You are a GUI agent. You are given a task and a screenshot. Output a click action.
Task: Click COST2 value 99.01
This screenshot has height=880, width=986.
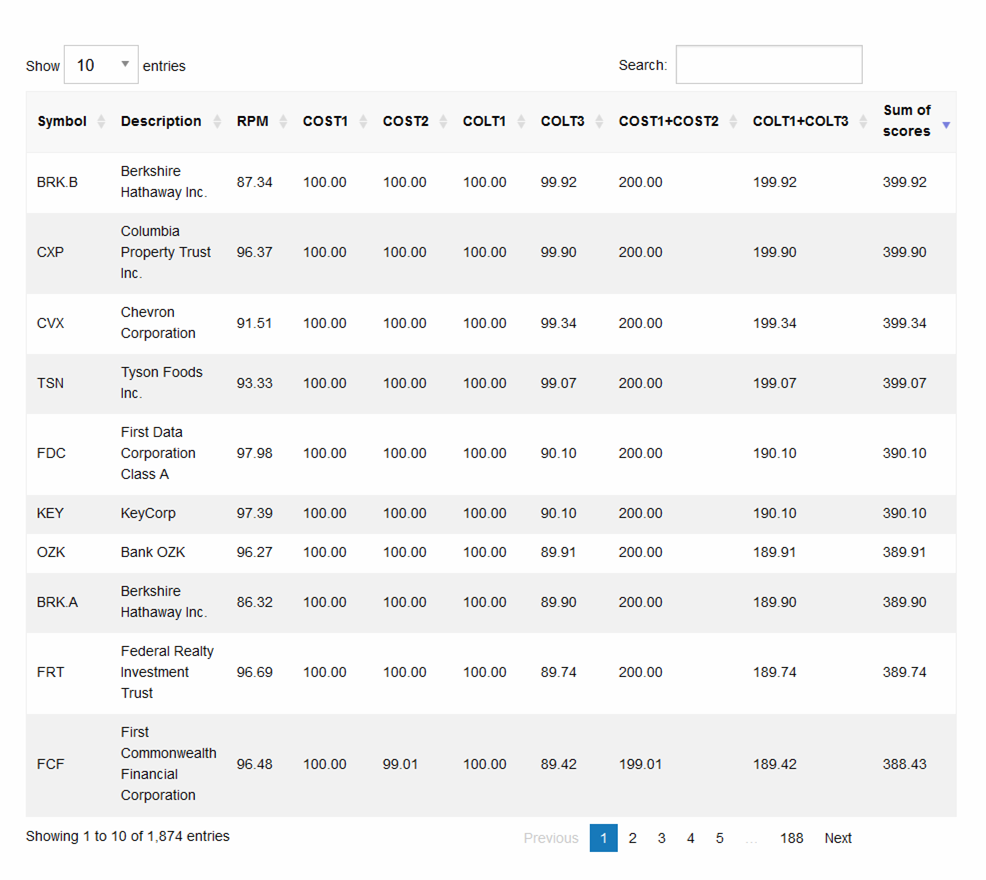[x=401, y=764]
